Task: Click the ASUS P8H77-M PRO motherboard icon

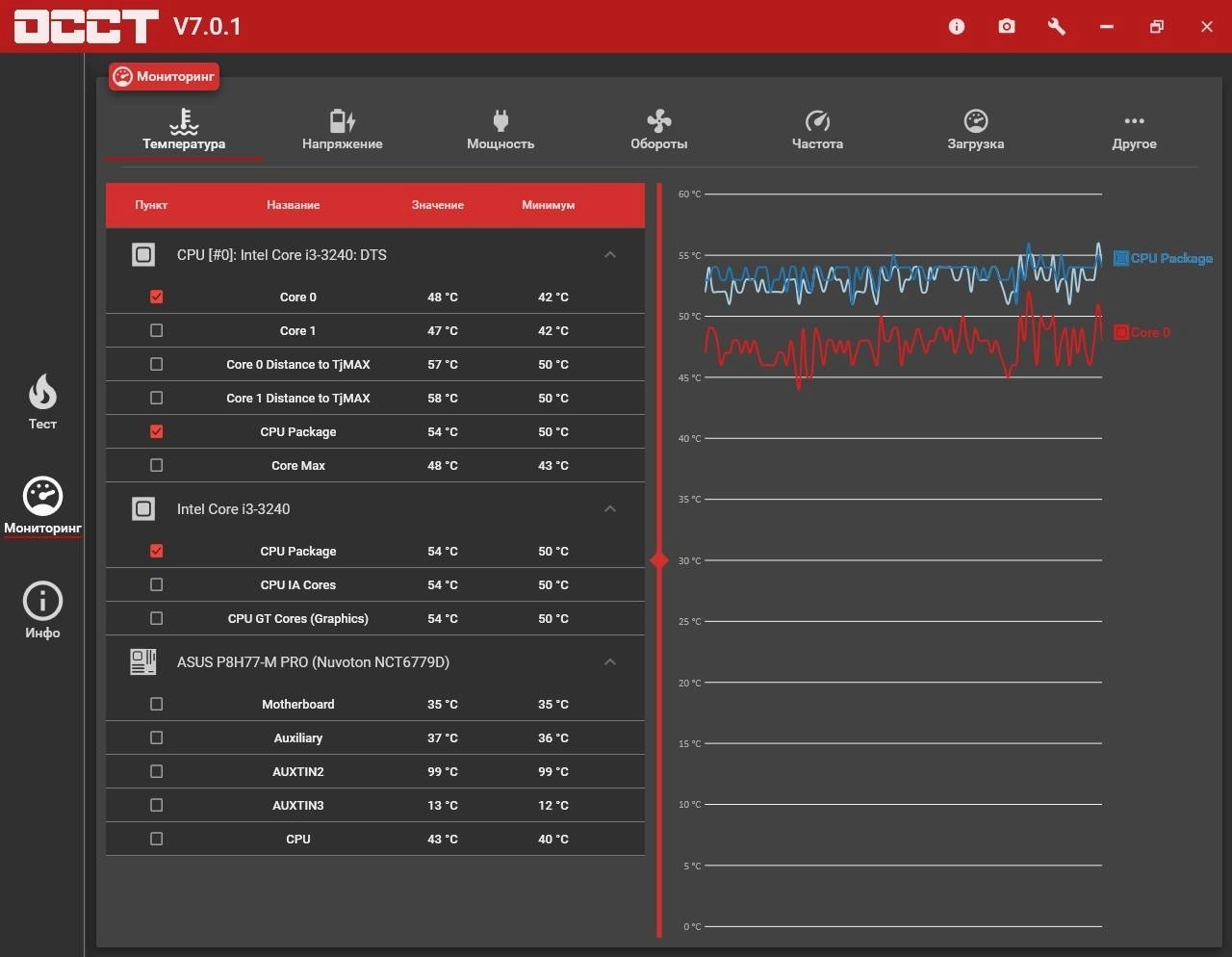Action: pos(143,662)
